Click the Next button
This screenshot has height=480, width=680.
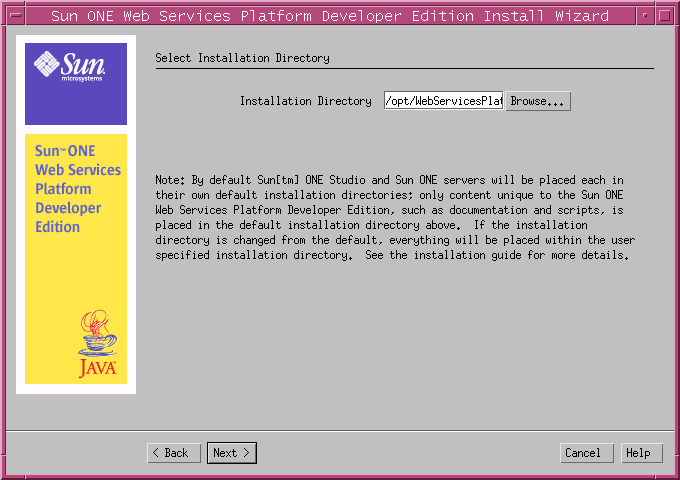(x=232, y=453)
